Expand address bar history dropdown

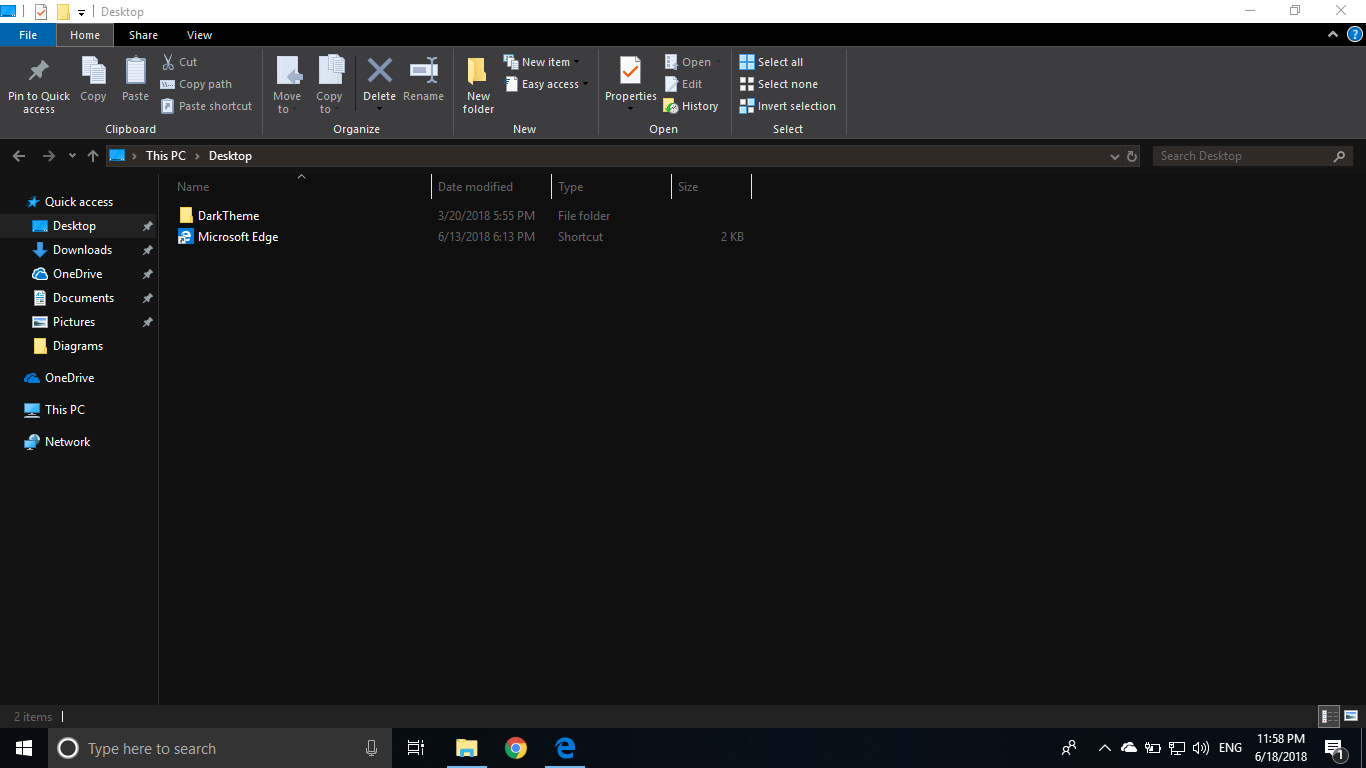point(1115,156)
